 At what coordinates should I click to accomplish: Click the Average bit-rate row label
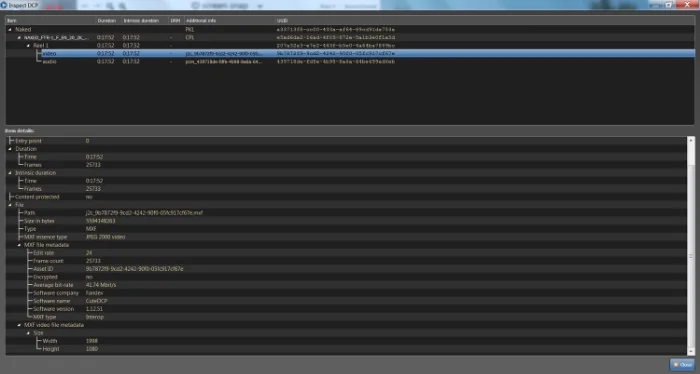click(53, 285)
